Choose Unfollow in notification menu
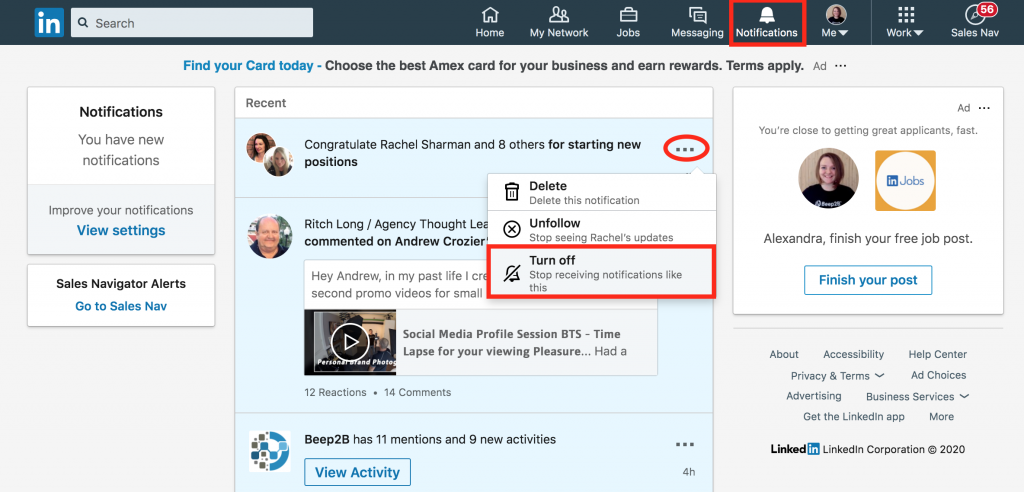Image resolution: width=1024 pixels, height=492 pixels. (x=602, y=229)
